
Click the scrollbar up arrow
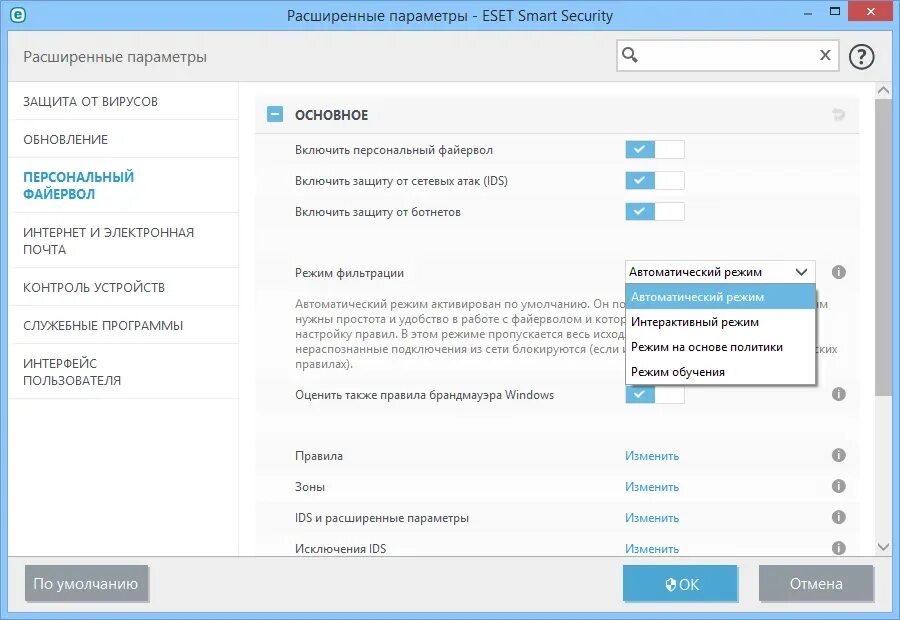(x=883, y=90)
